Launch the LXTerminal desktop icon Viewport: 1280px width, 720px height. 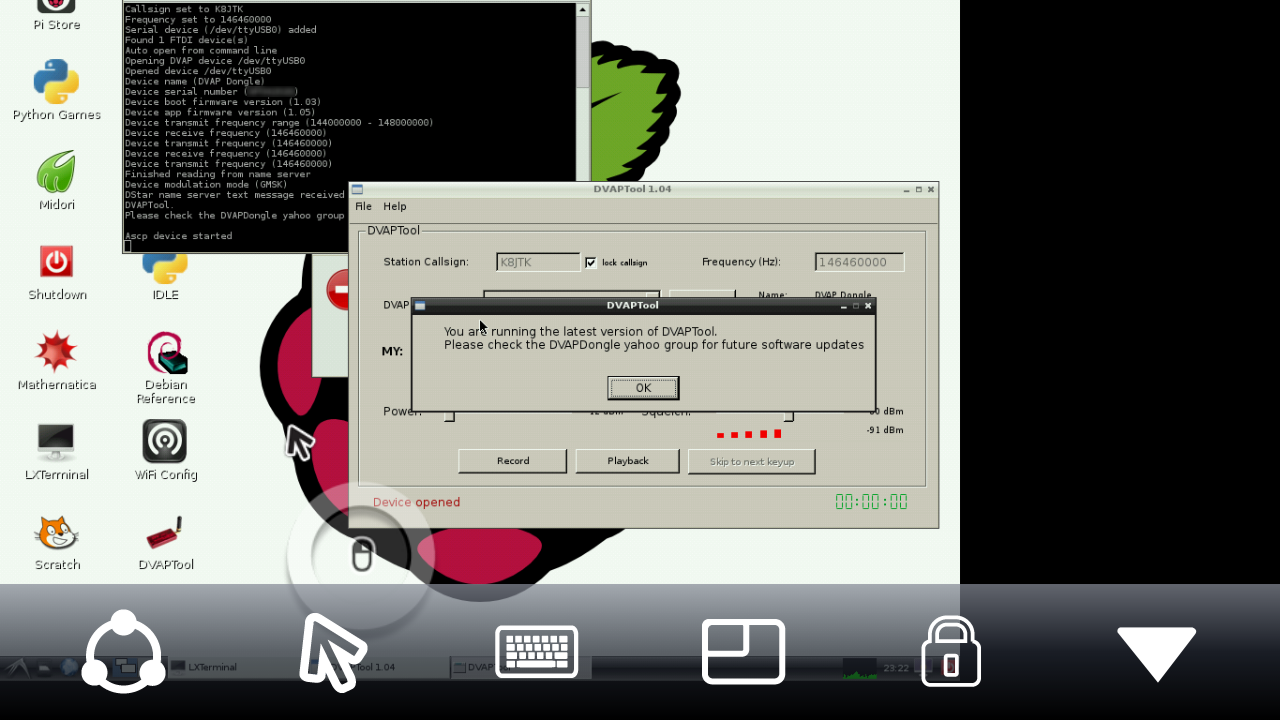coord(57,451)
